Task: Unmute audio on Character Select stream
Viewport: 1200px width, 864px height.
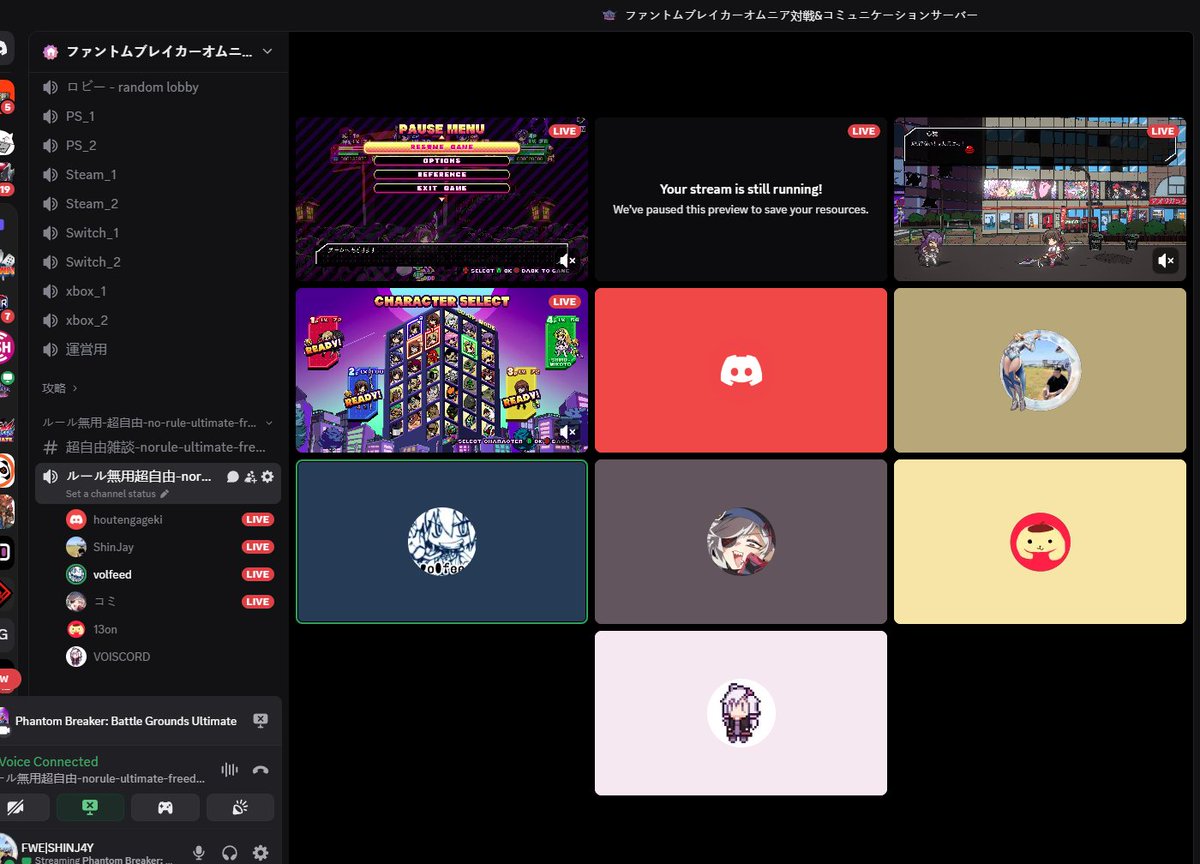Action: pos(567,432)
